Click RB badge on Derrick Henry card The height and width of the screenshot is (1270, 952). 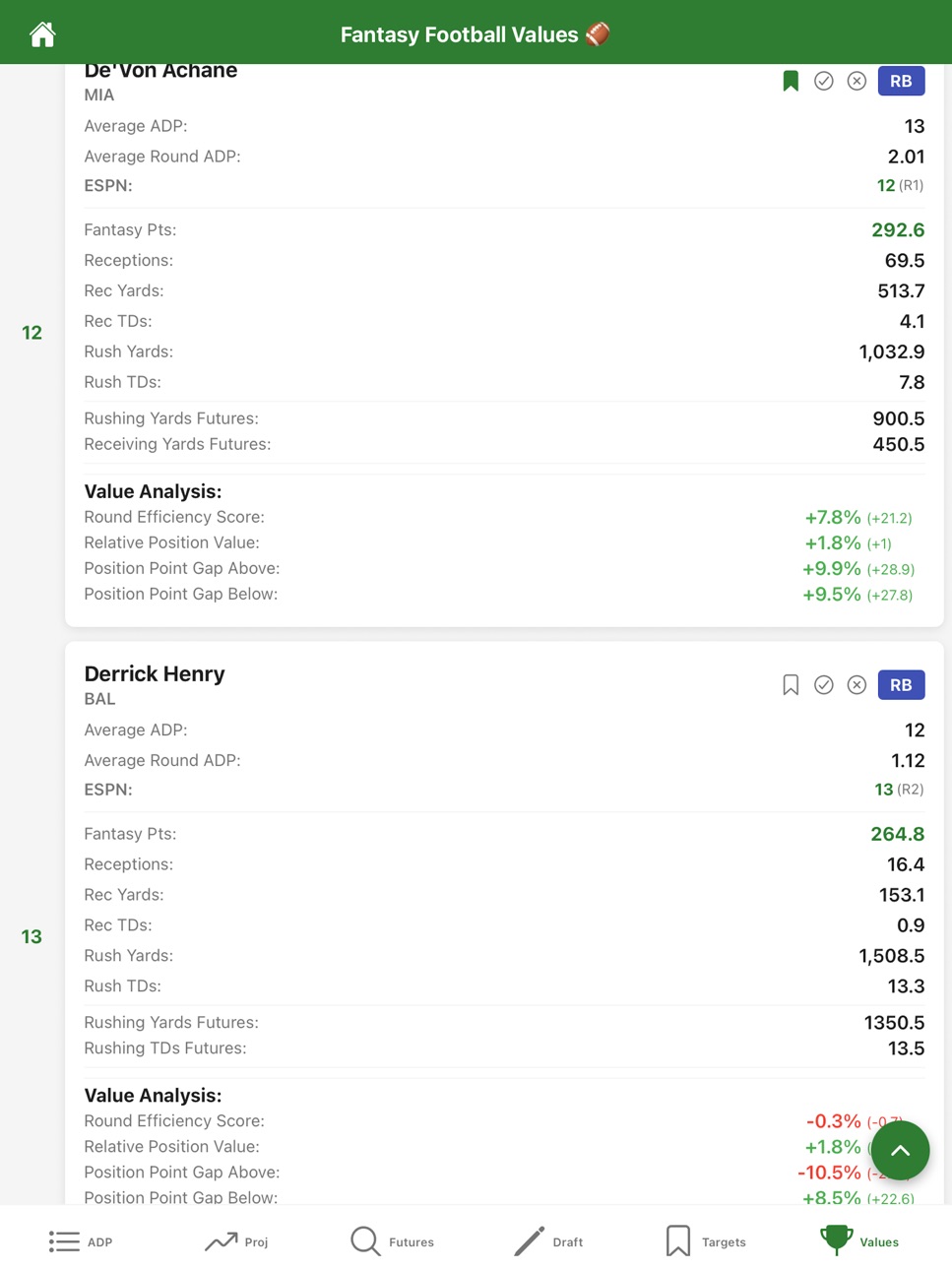tap(901, 685)
